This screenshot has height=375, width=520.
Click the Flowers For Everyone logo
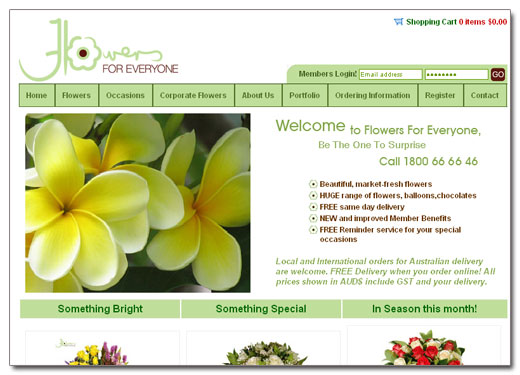tap(99, 50)
